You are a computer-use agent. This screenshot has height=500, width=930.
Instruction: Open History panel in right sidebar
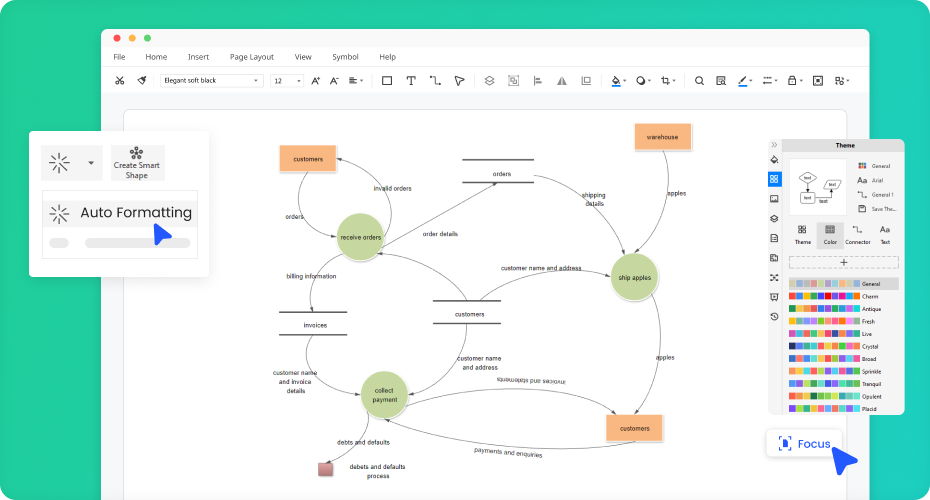[x=774, y=316]
